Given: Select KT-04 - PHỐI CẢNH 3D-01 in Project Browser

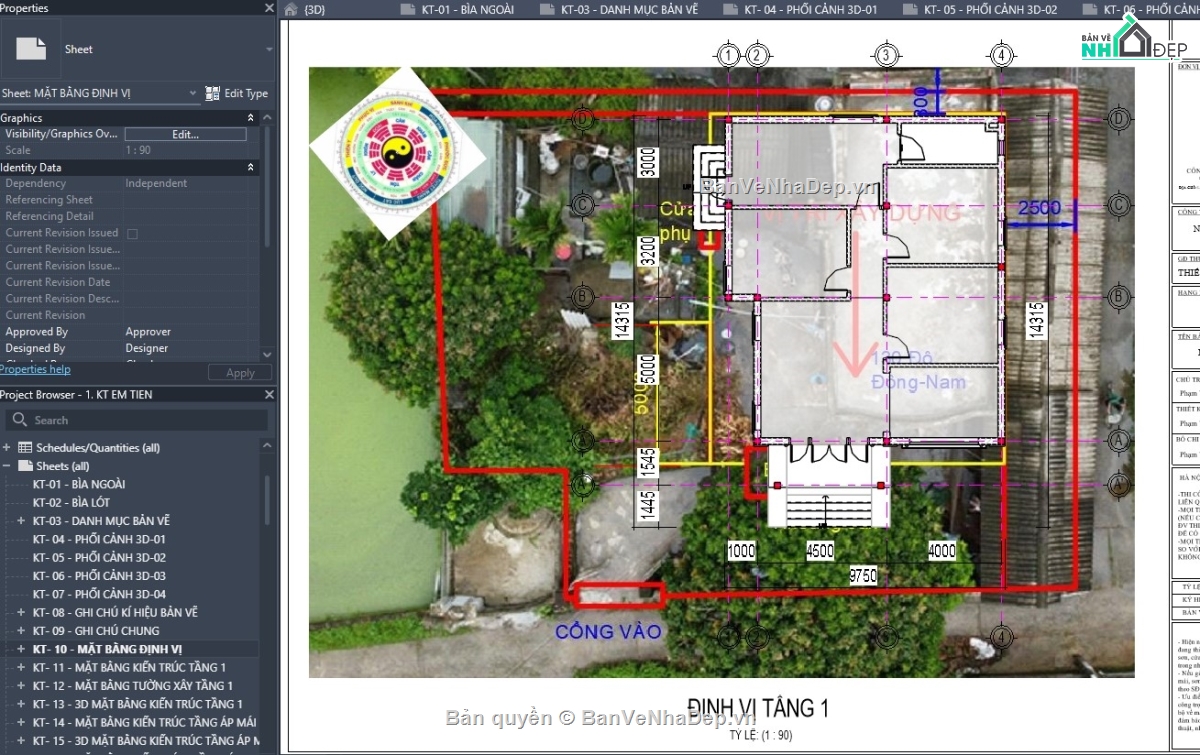Looking at the screenshot, I should coord(99,539).
